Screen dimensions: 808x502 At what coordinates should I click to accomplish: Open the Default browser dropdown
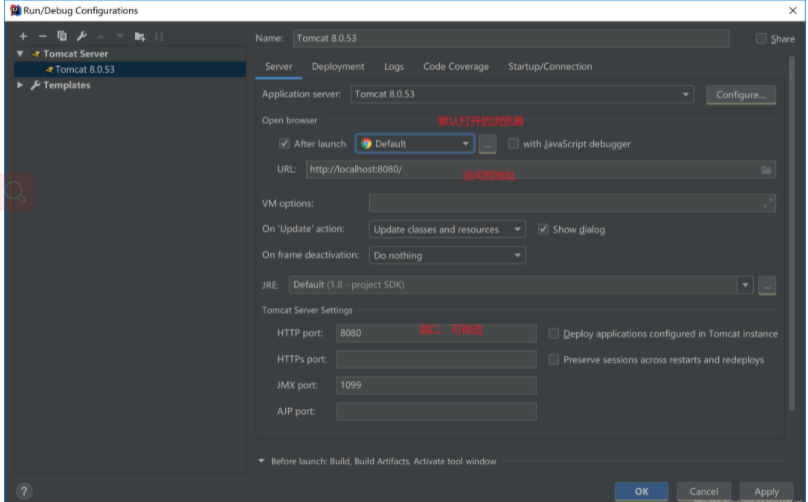point(415,143)
